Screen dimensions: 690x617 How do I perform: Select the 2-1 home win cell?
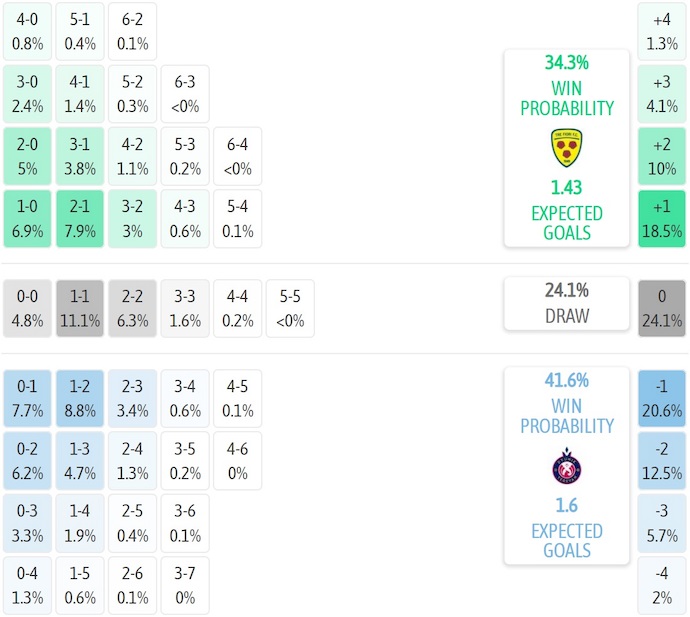tap(80, 218)
